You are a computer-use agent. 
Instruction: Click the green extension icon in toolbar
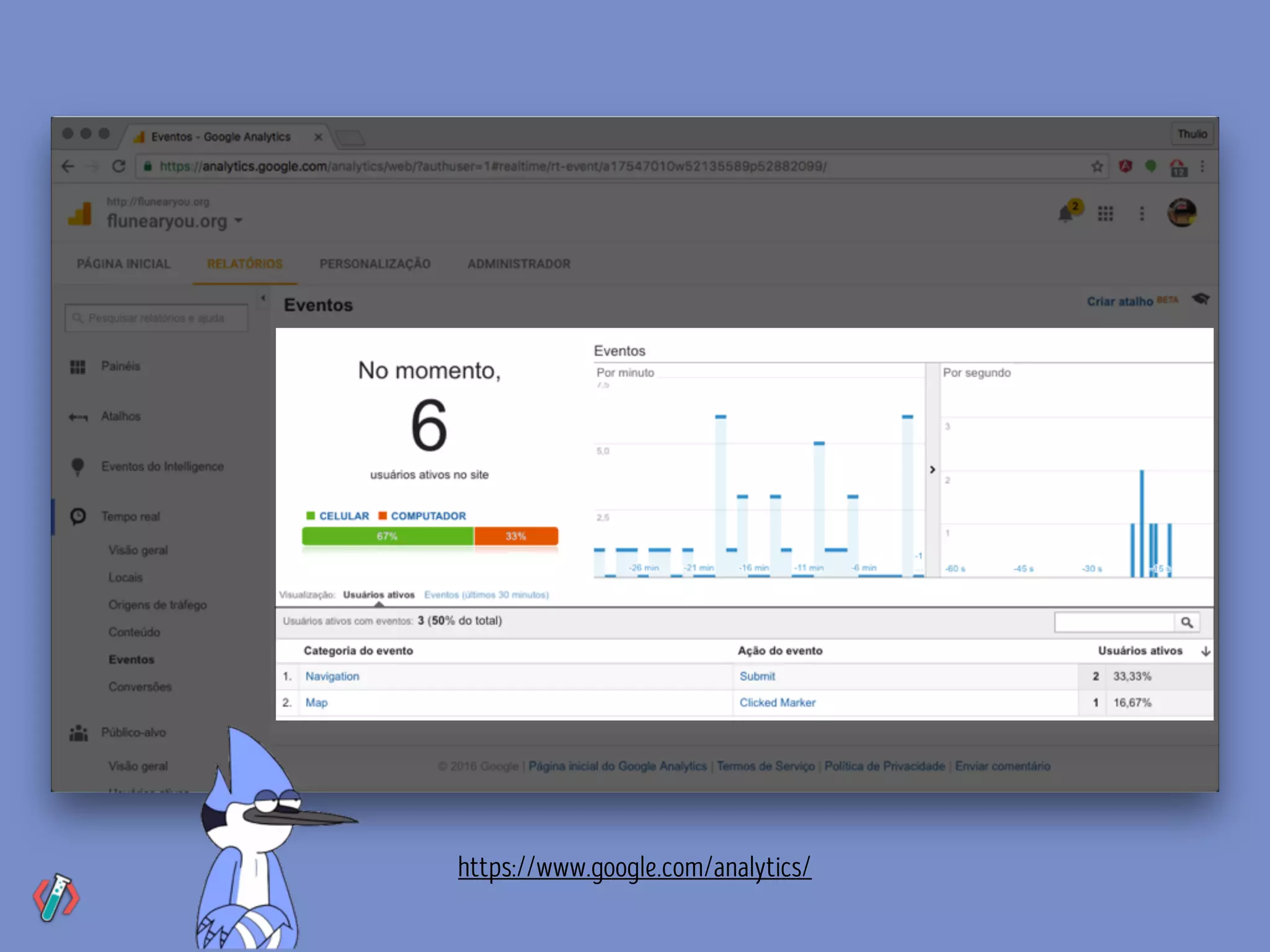(1151, 166)
